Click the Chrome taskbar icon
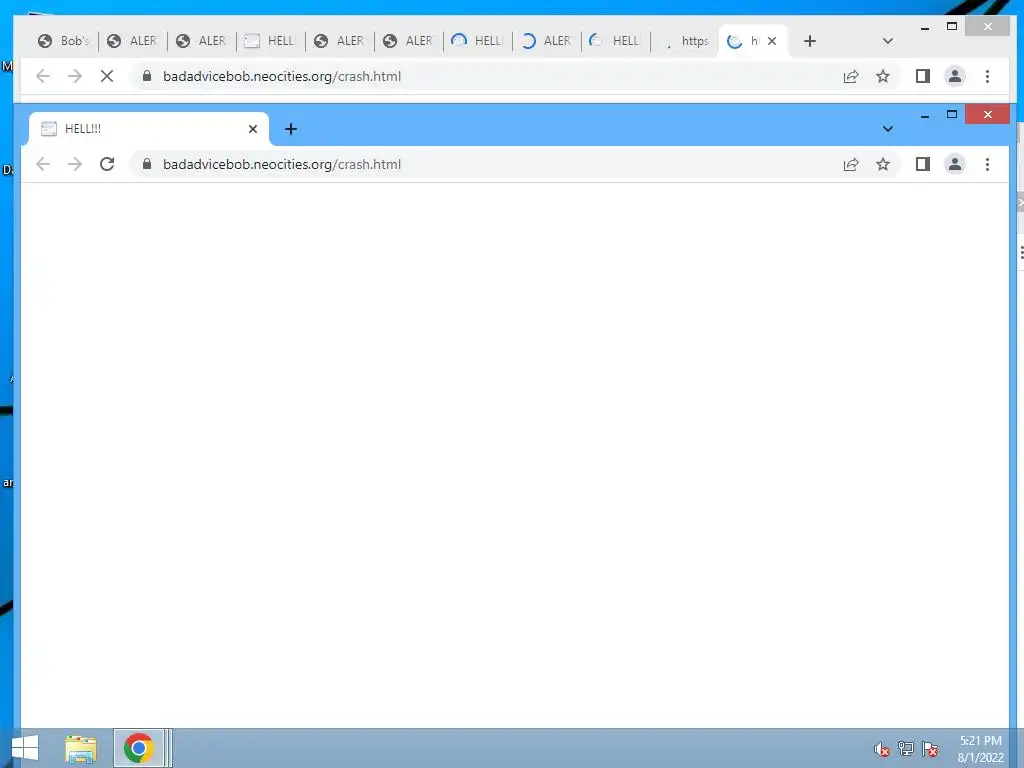The image size is (1024, 768). 138,748
